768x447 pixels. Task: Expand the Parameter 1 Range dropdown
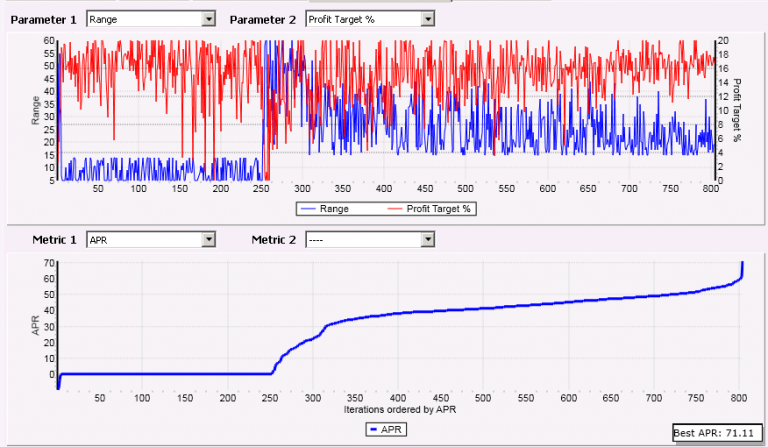point(208,18)
